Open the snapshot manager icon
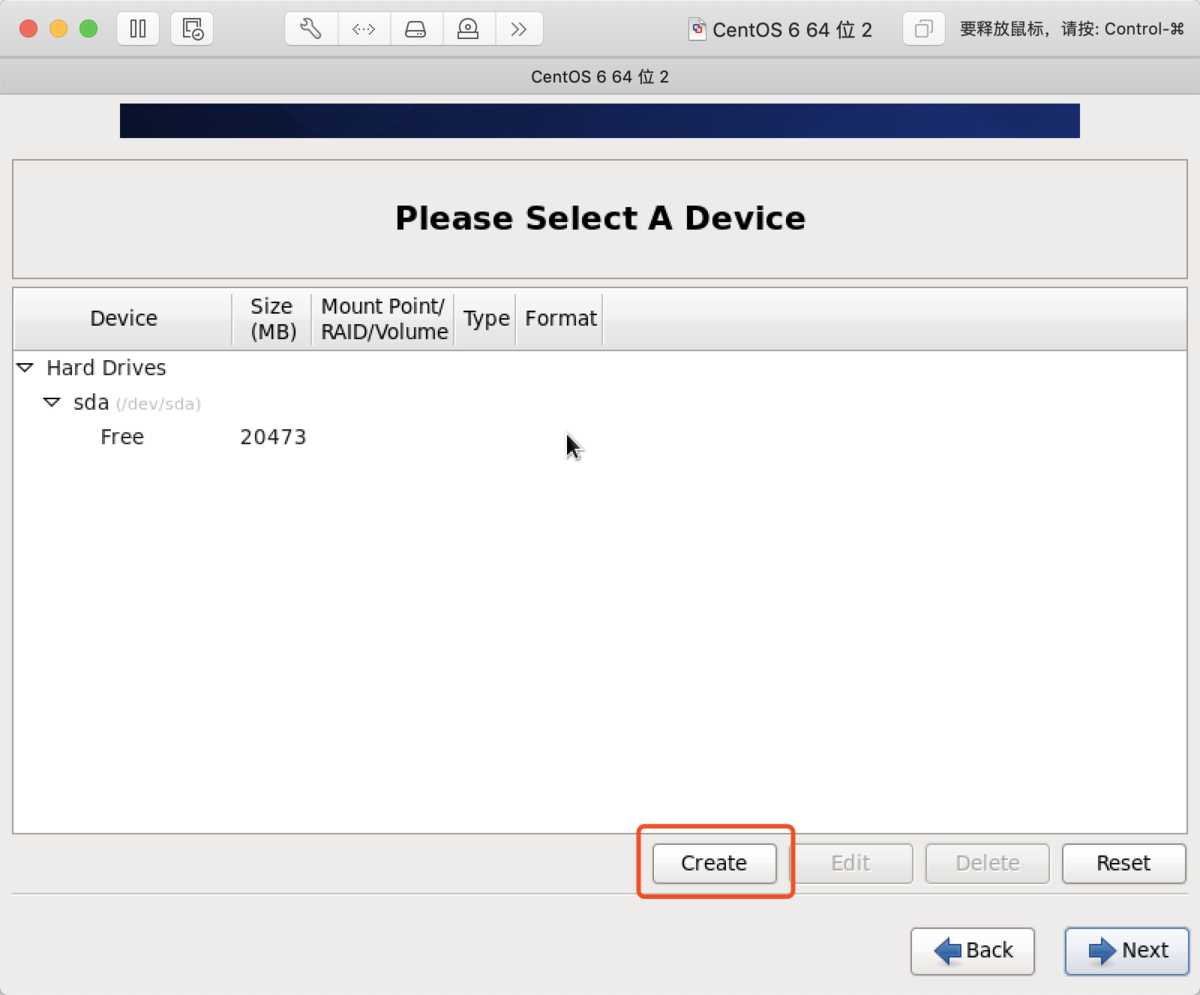 coord(192,29)
